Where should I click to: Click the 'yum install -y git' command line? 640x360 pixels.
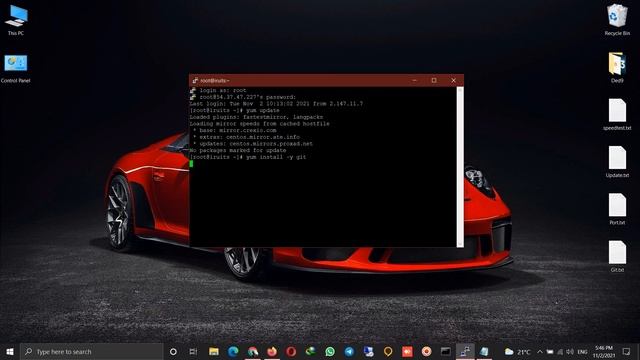(247, 157)
